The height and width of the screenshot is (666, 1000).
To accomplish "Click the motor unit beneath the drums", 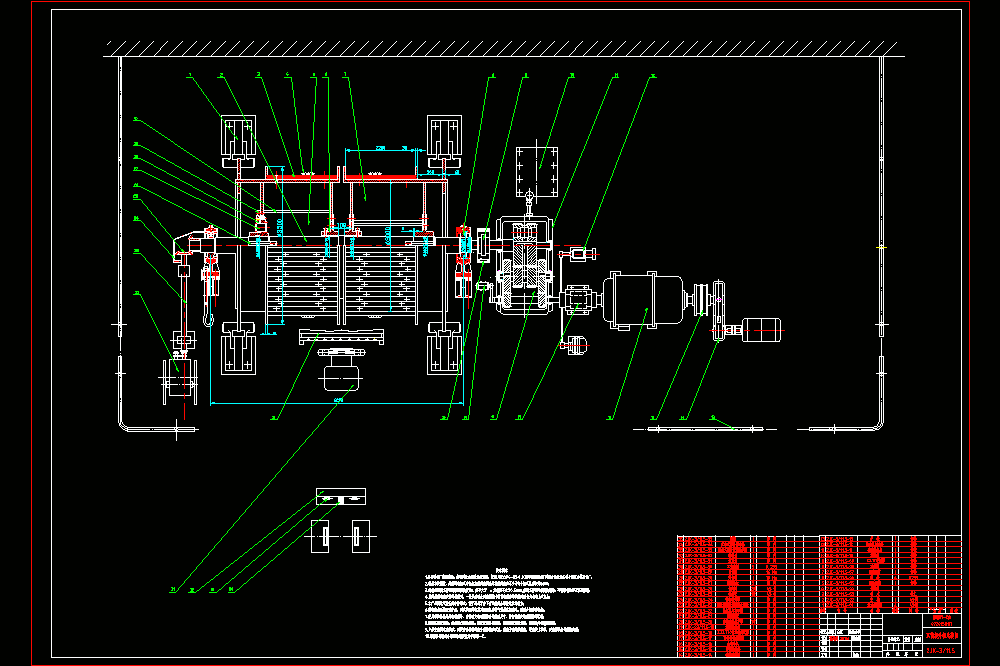I will (x=342, y=370).
